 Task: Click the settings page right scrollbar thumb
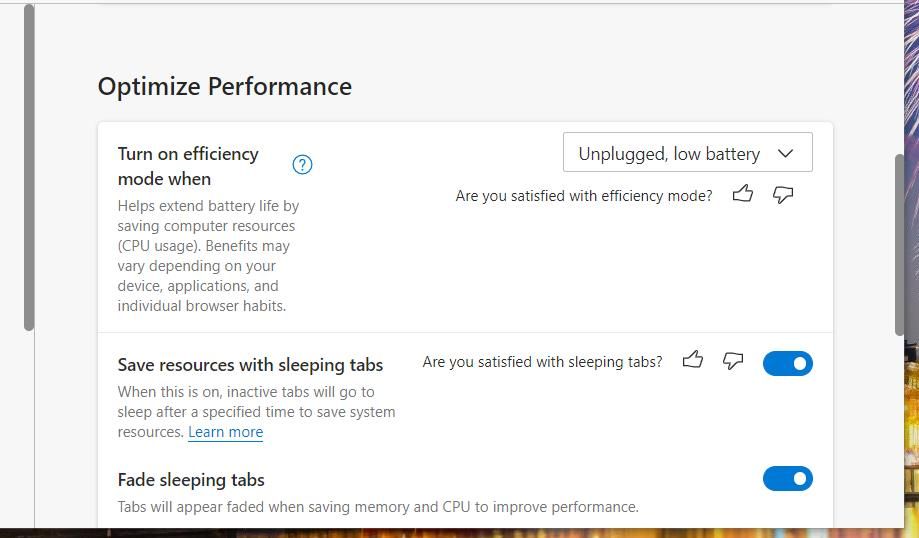900,244
